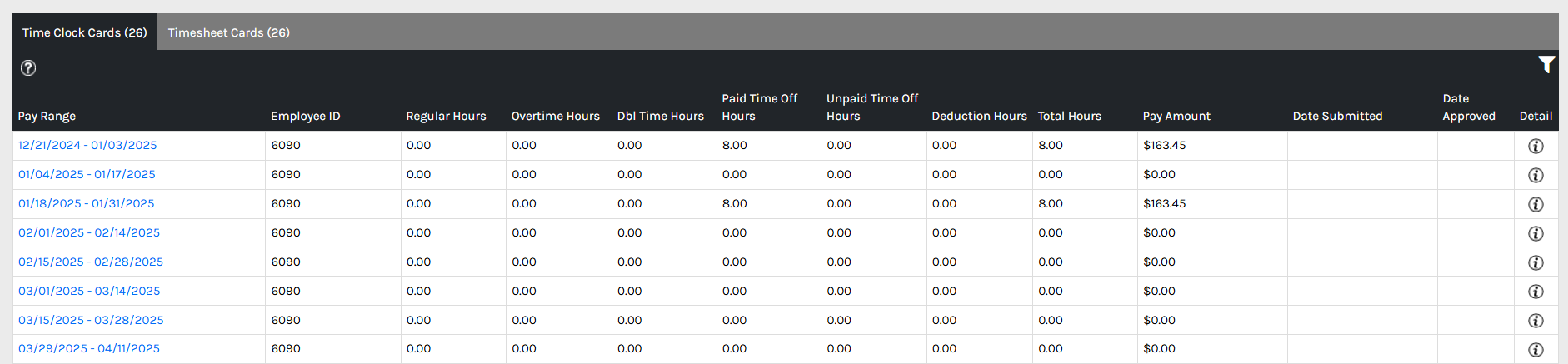Open pay range 02/01/2025 - 02/14/2025
1568x364 pixels.
click(x=89, y=232)
